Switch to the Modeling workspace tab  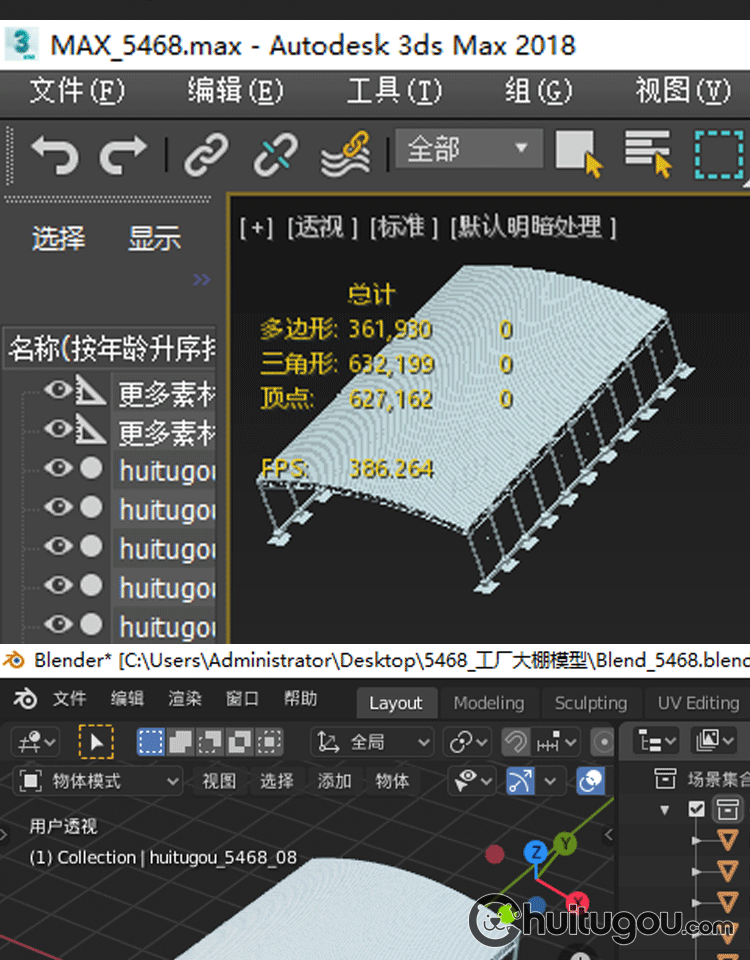pyautogui.click(x=488, y=703)
